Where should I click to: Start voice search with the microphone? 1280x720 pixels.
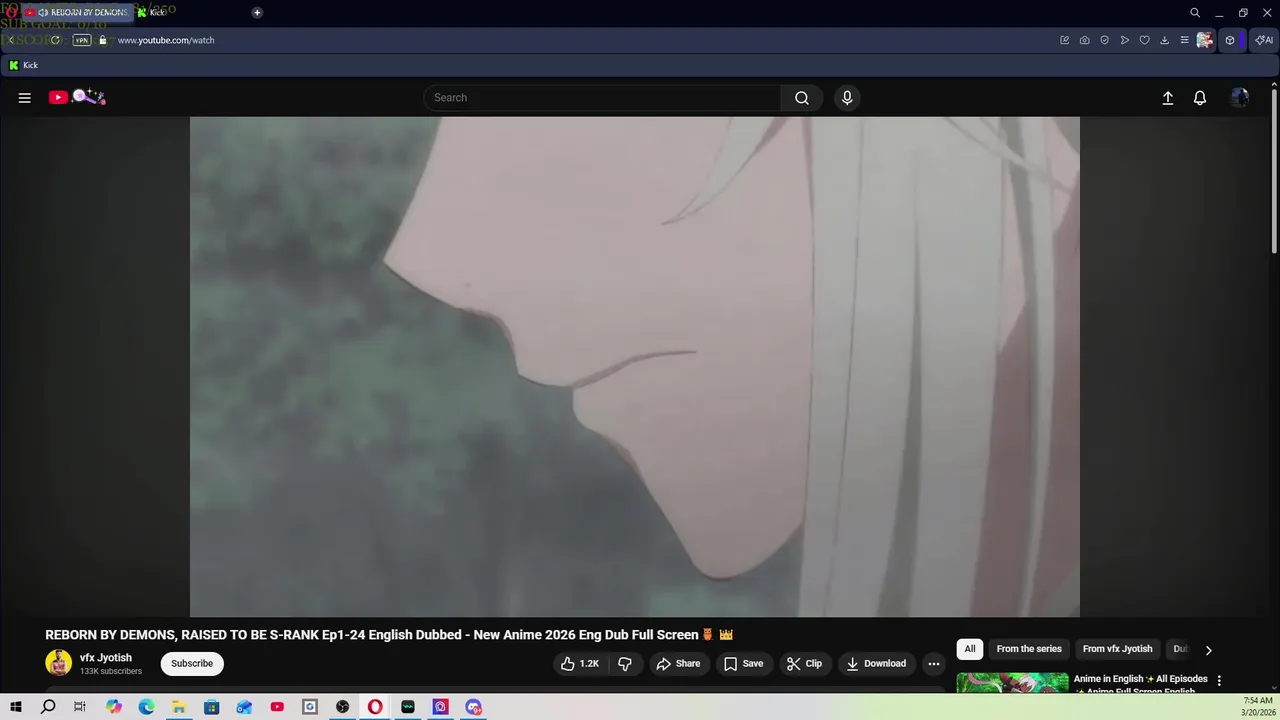tap(847, 98)
